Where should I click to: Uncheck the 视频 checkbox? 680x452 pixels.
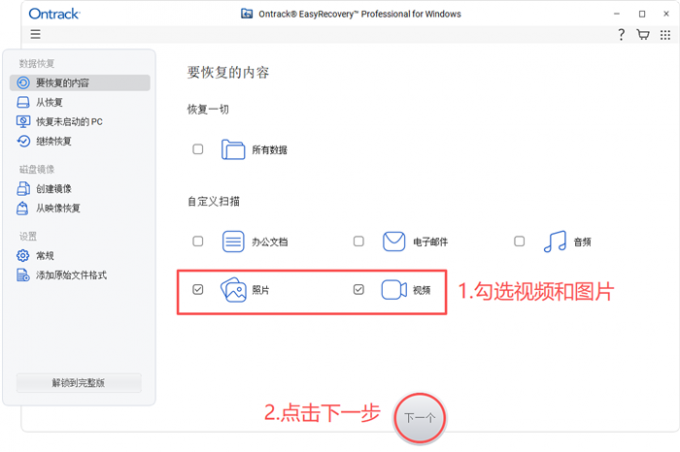point(359,289)
